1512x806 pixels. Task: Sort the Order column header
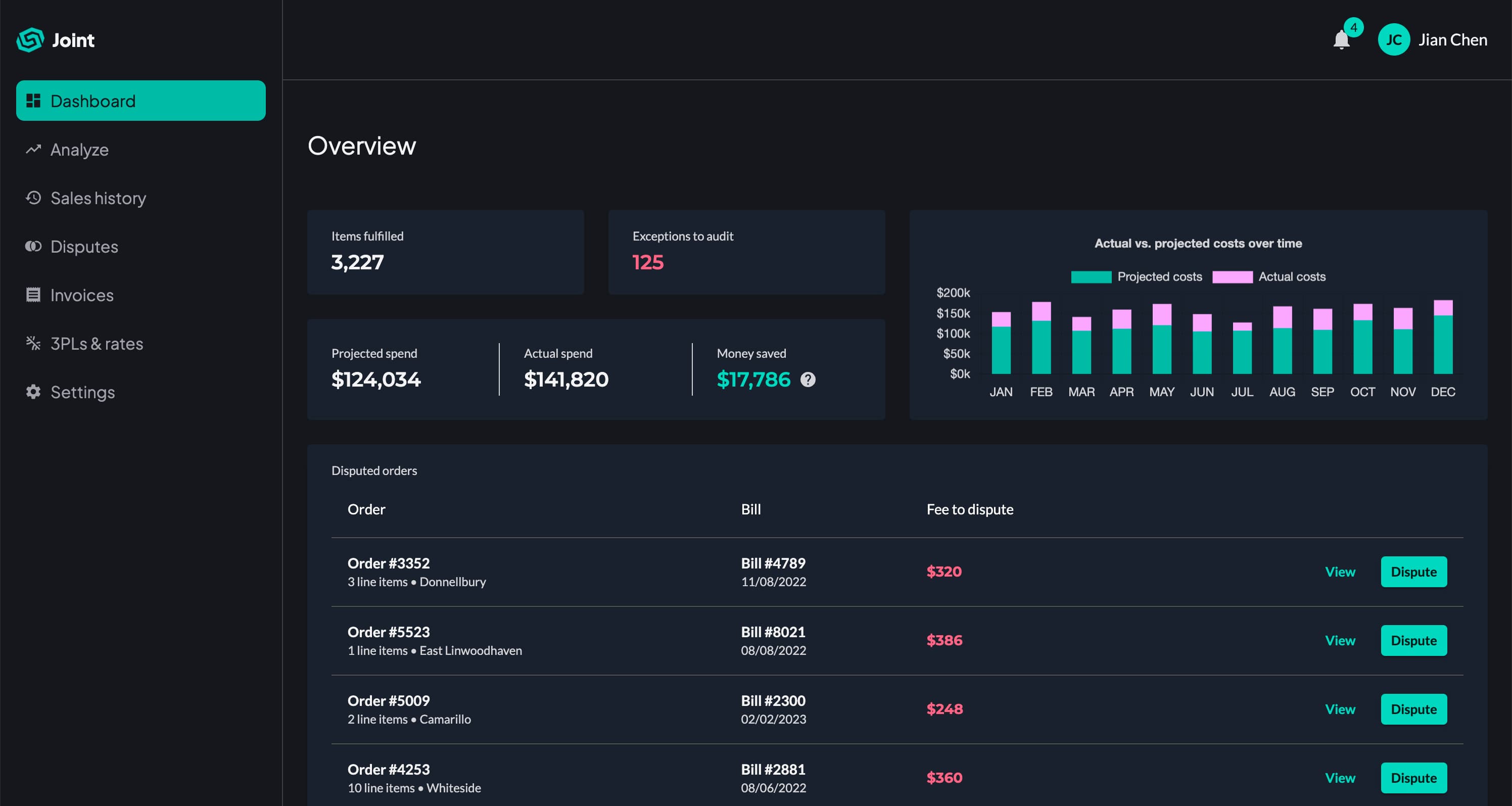(366, 509)
